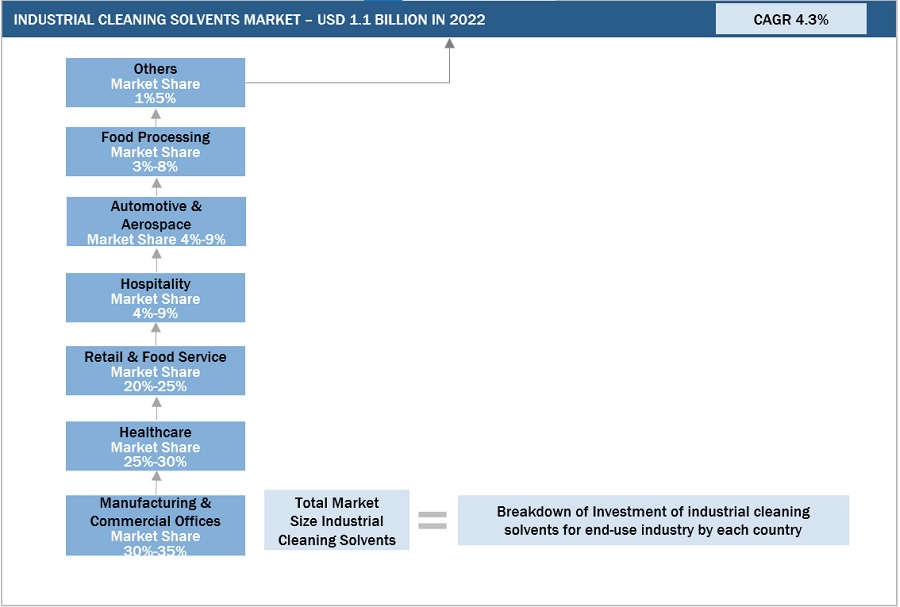The width and height of the screenshot is (900, 607).
Task: Click the Industrial Cleaning Solvents Market title
Action: click(x=249, y=19)
